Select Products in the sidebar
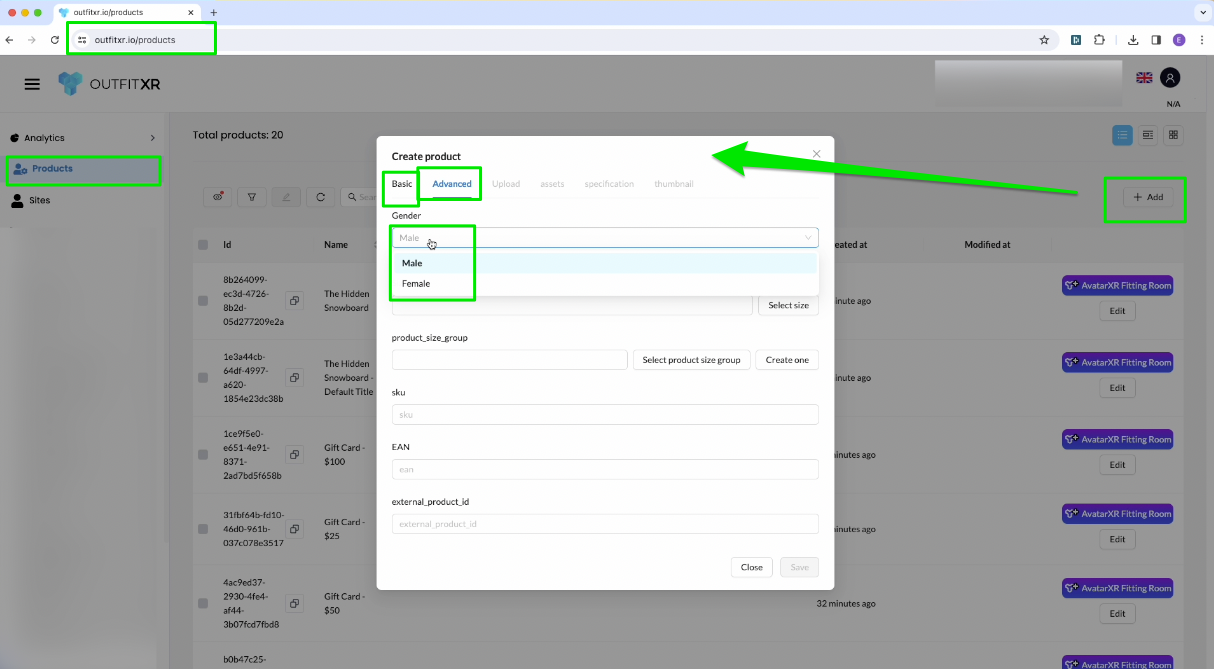 tap(83, 169)
